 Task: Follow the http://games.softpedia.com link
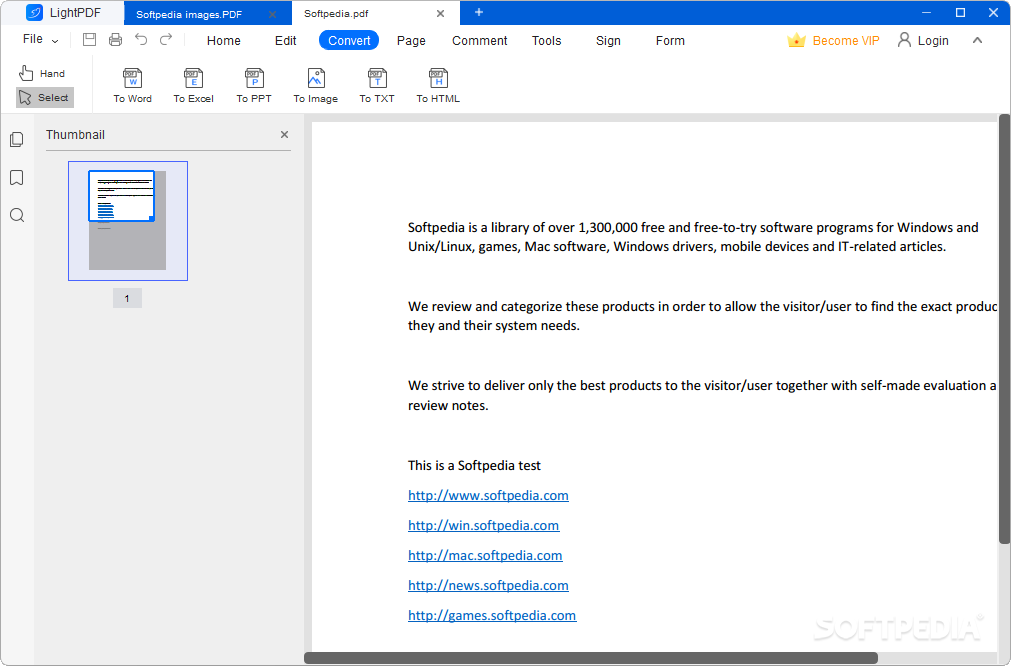[492, 615]
